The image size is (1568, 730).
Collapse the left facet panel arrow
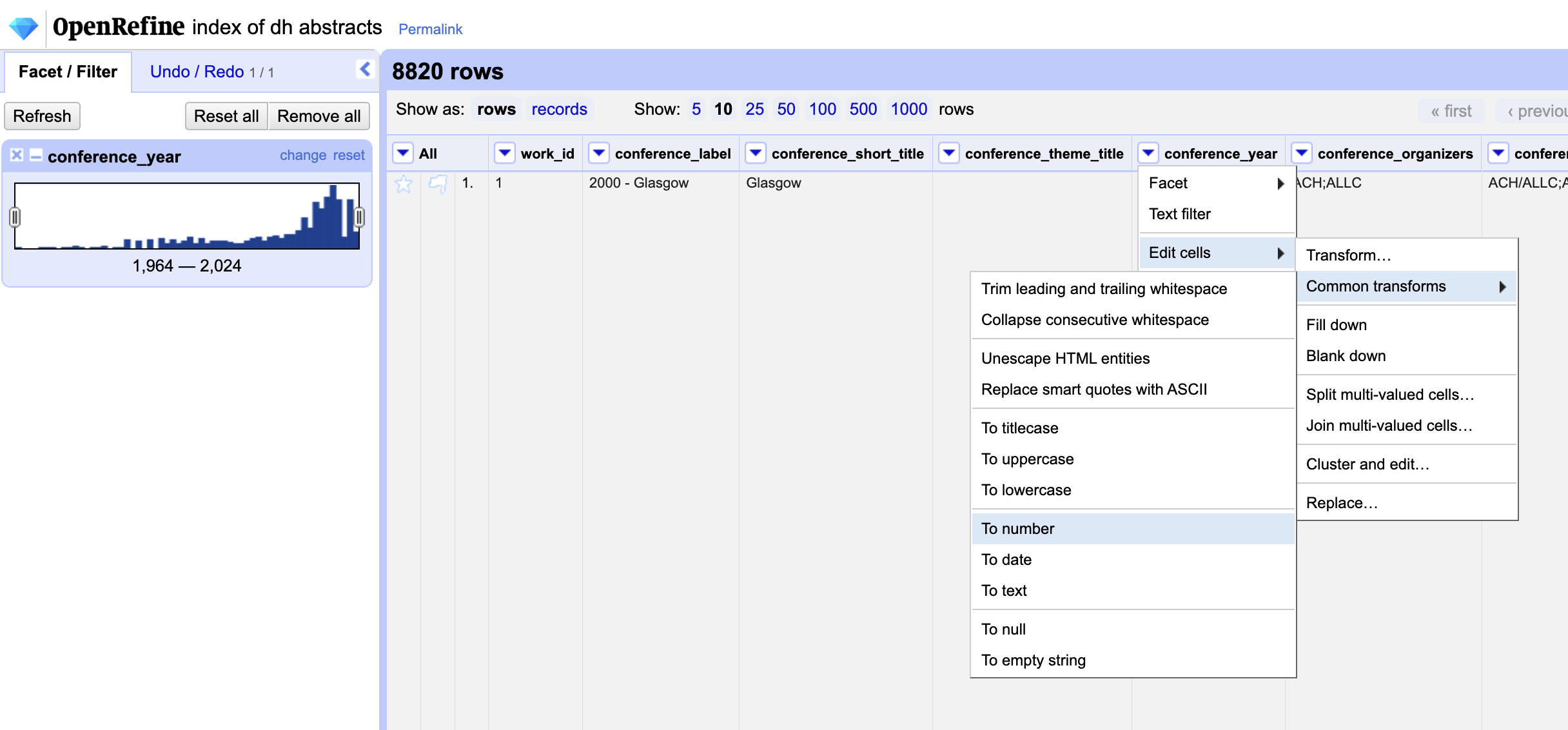click(x=365, y=69)
